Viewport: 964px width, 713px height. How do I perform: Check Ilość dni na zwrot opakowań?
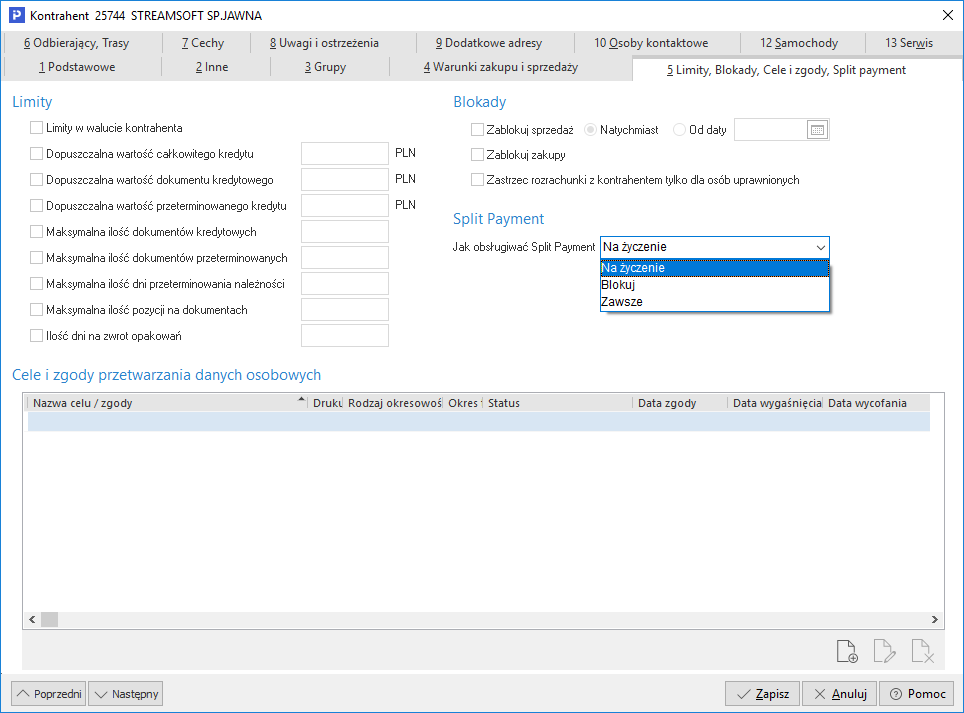pos(36,336)
